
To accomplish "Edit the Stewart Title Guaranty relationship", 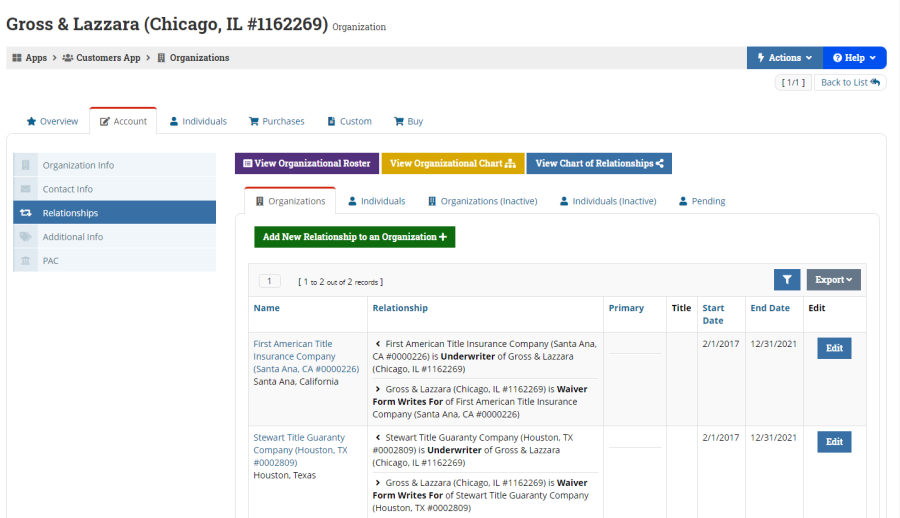I will [834, 442].
